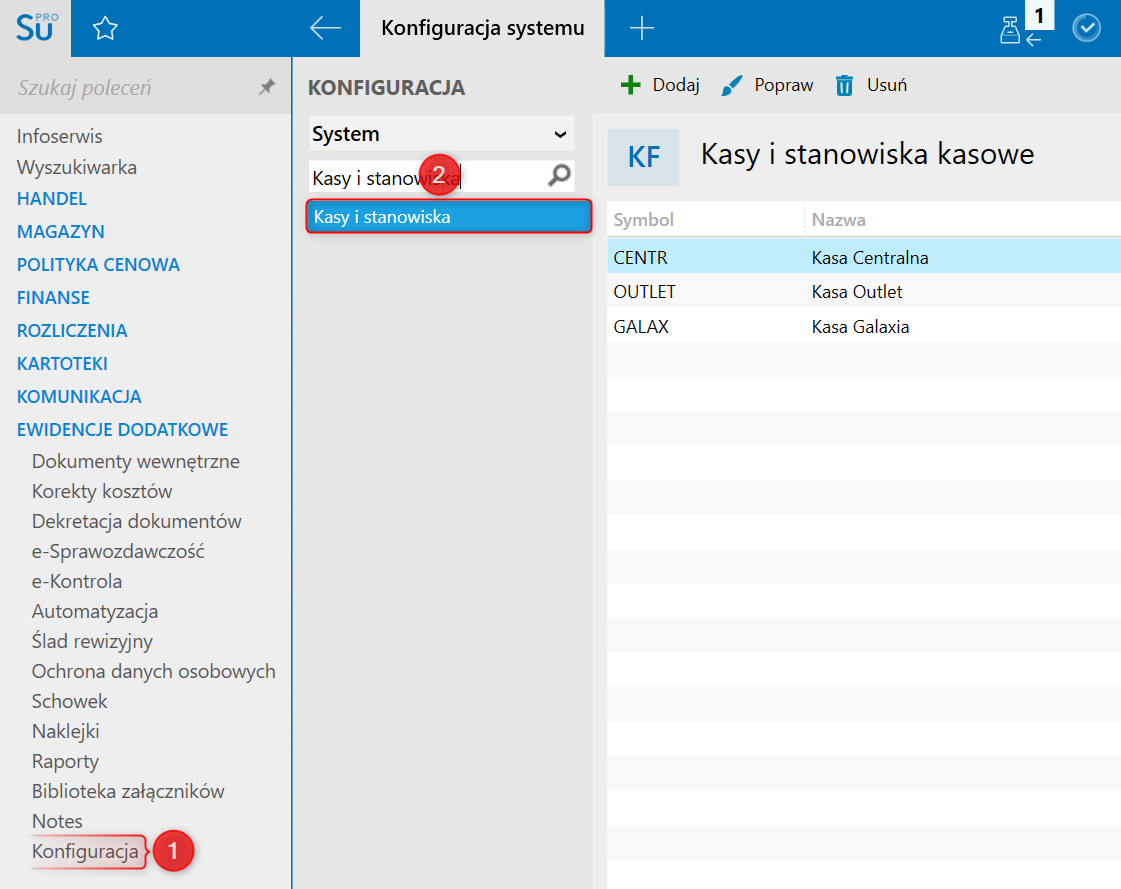Open e-Kontrola

[x=76, y=581]
